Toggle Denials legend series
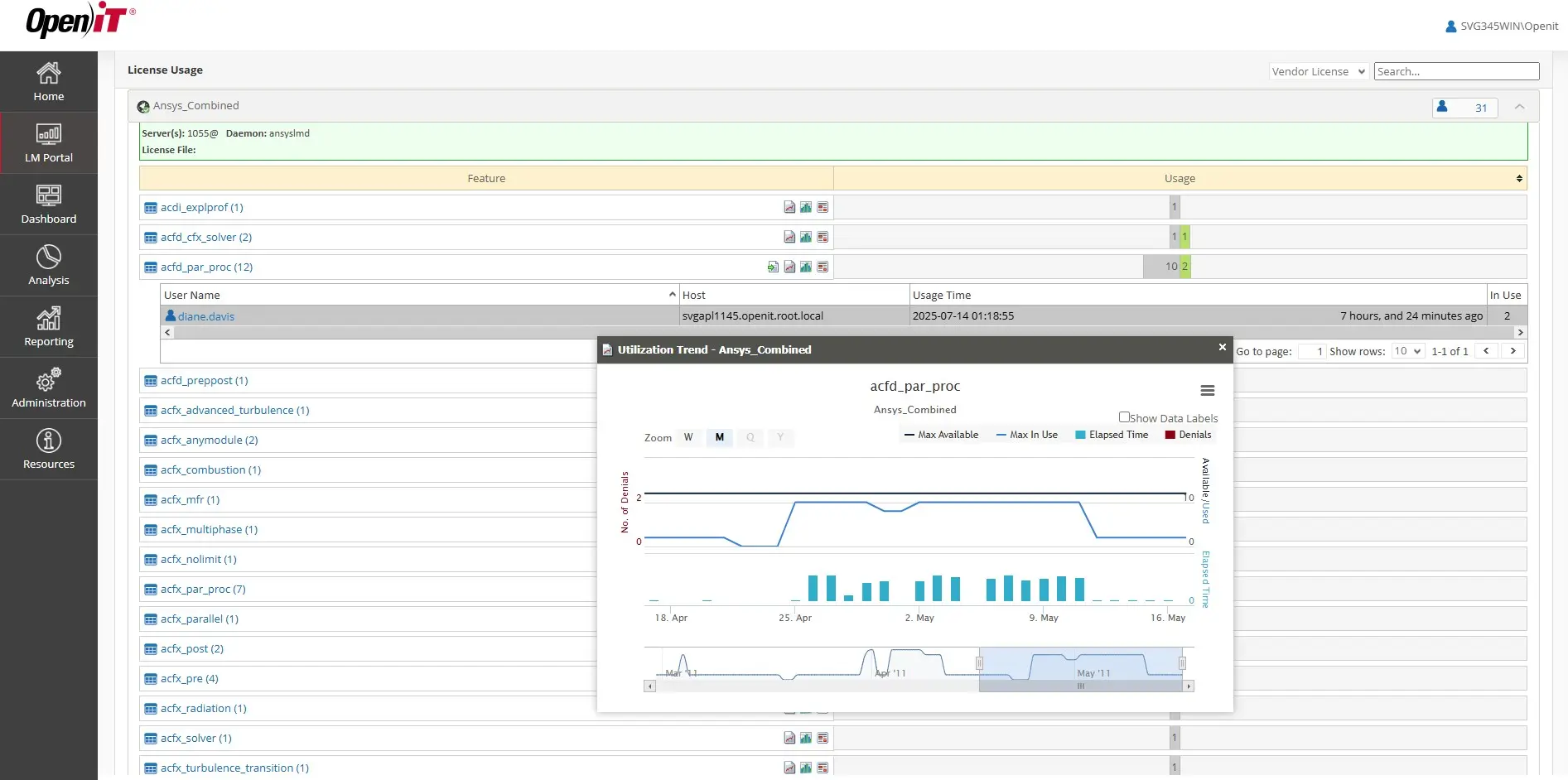The height and width of the screenshot is (780, 1568). [1189, 435]
